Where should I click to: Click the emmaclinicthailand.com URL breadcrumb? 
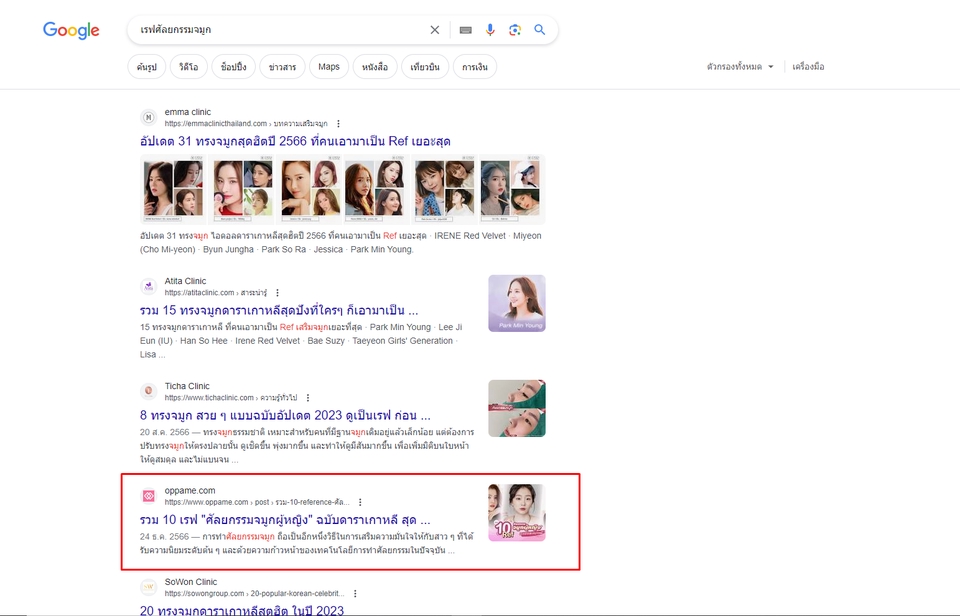coord(246,124)
